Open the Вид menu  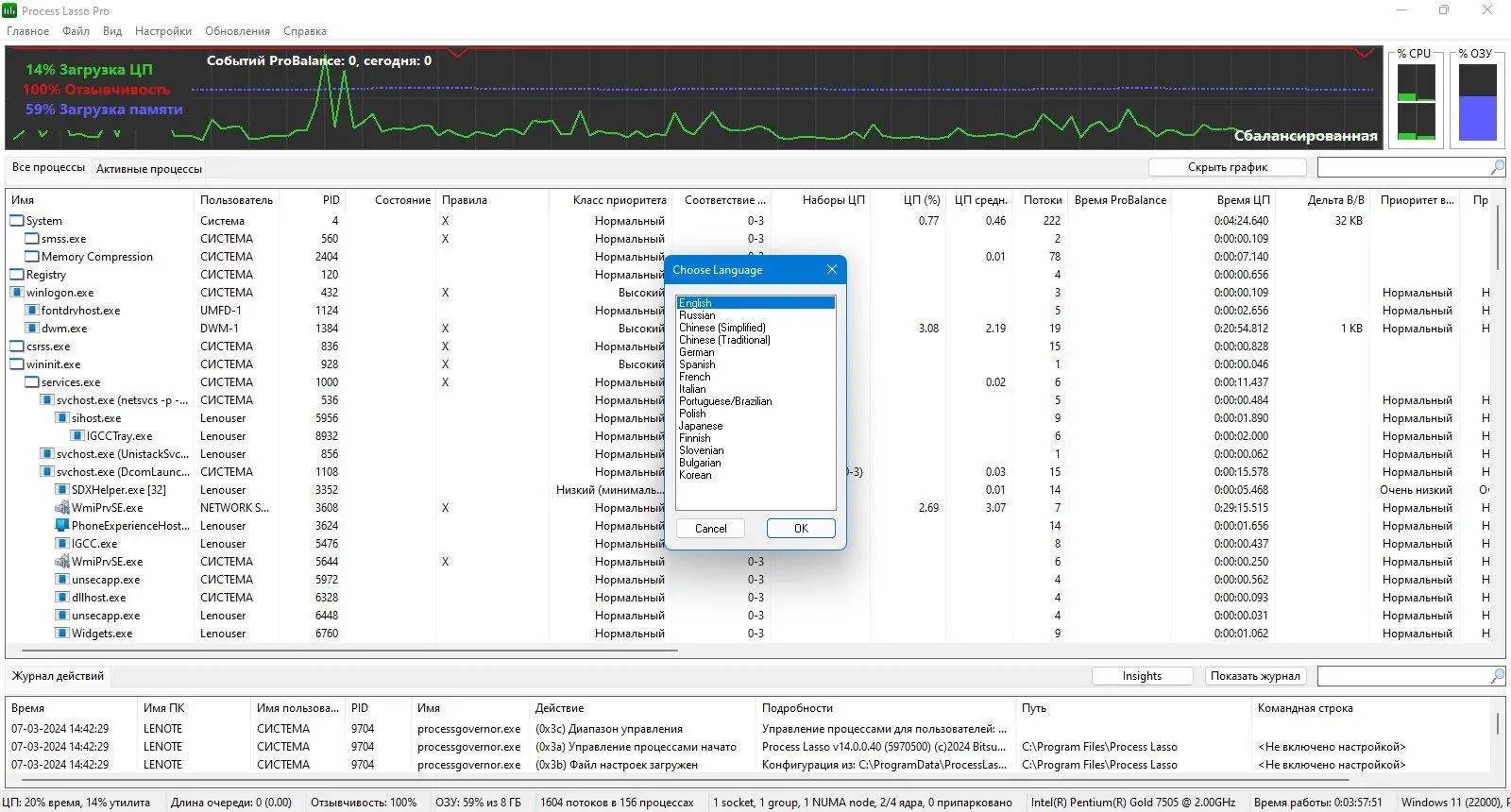[x=112, y=31]
